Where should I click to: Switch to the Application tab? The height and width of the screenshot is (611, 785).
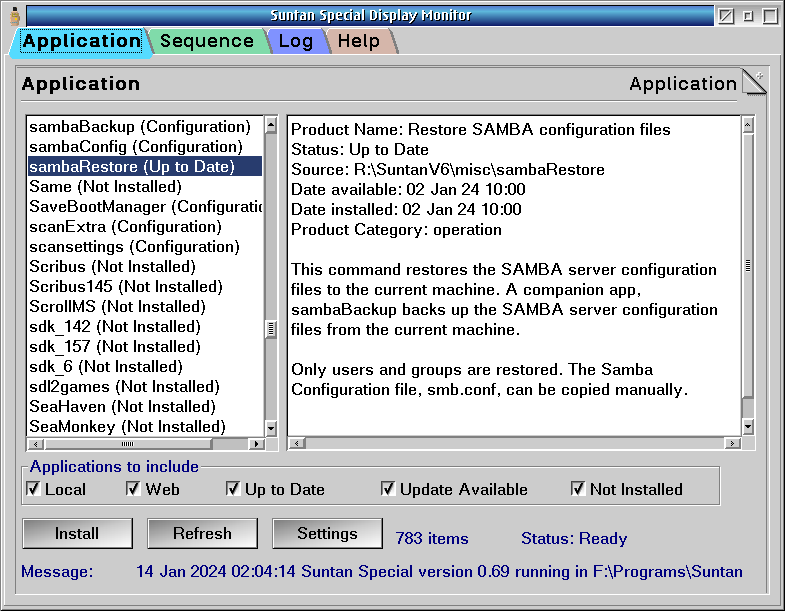click(82, 41)
